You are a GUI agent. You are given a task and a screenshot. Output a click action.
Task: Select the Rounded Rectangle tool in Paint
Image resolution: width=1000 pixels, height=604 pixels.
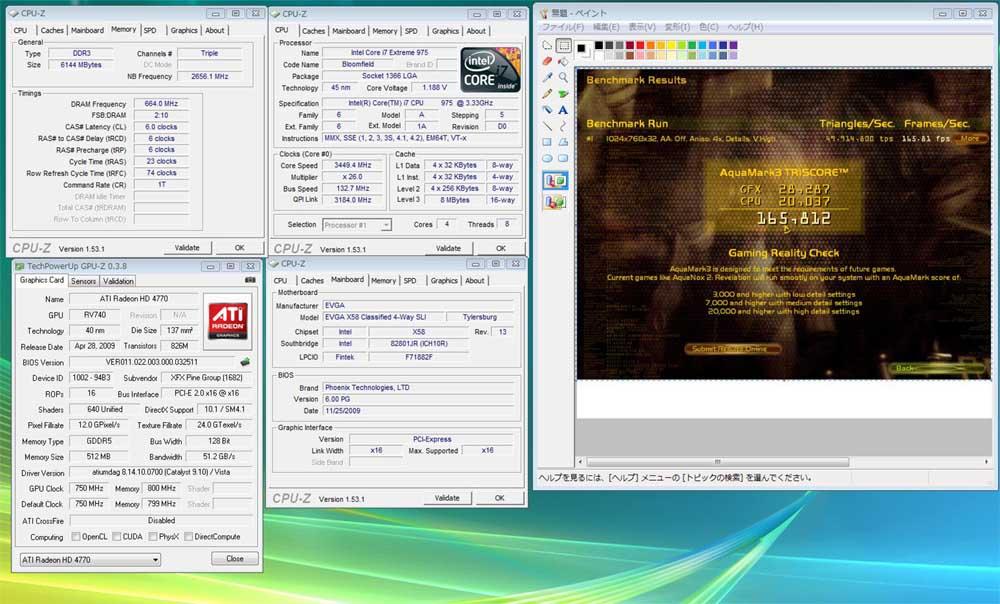563,158
